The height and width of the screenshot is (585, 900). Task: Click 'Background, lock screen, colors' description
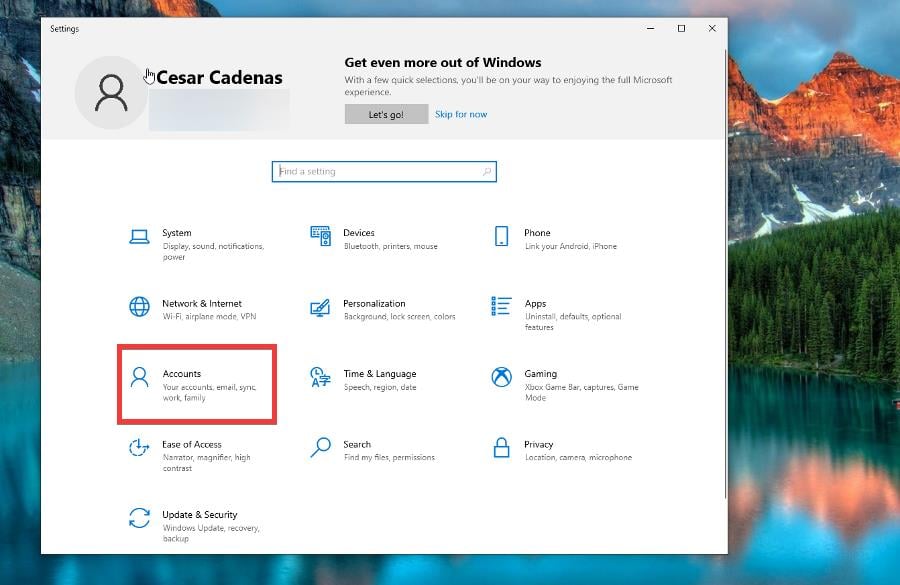pos(399,316)
